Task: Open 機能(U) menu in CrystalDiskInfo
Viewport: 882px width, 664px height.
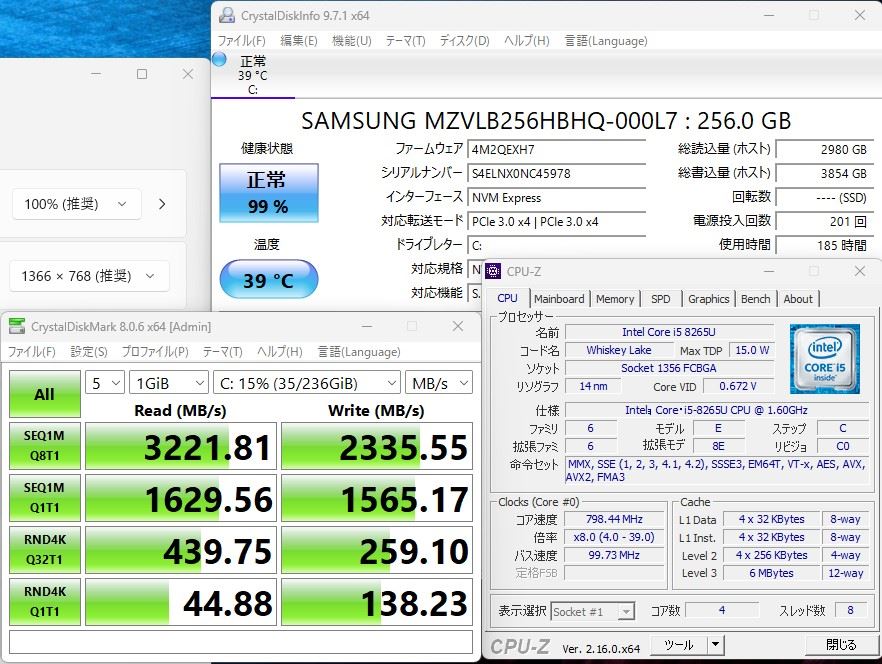Action: coord(351,41)
